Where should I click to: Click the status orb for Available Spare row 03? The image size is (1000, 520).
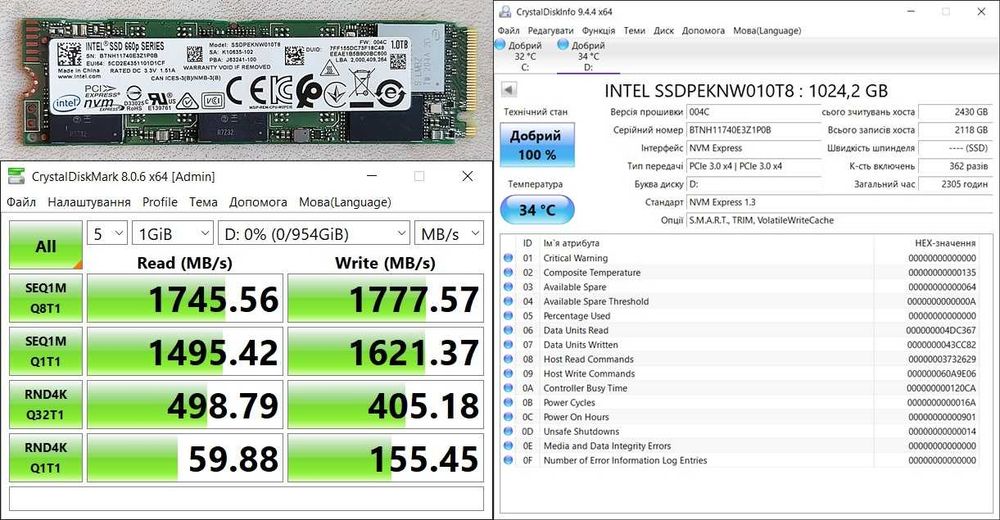[508, 287]
